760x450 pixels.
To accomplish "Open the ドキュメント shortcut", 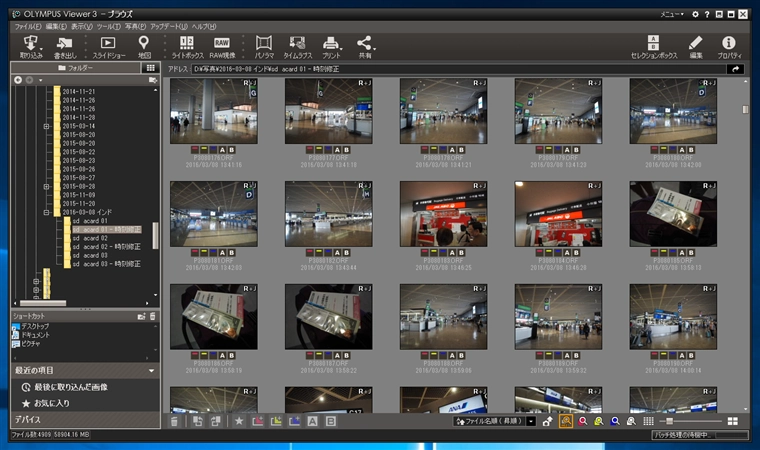I will click(x=35, y=335).
